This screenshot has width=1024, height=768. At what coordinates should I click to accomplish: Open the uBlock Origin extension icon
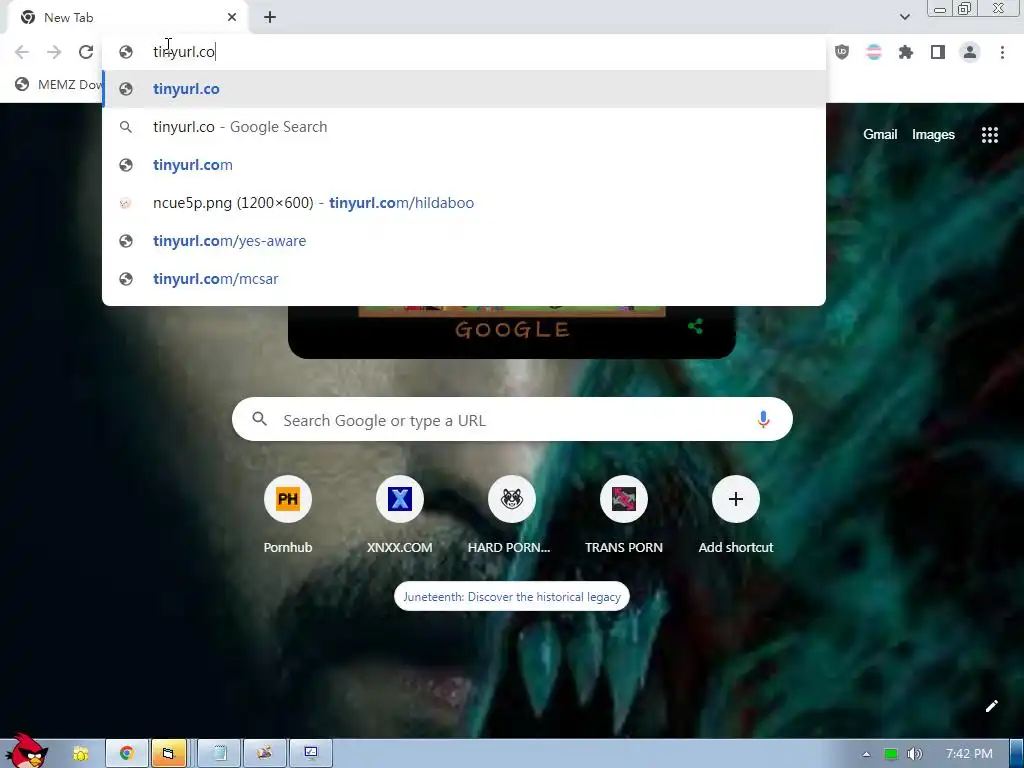pyautogui.click(x=842, y=52)
